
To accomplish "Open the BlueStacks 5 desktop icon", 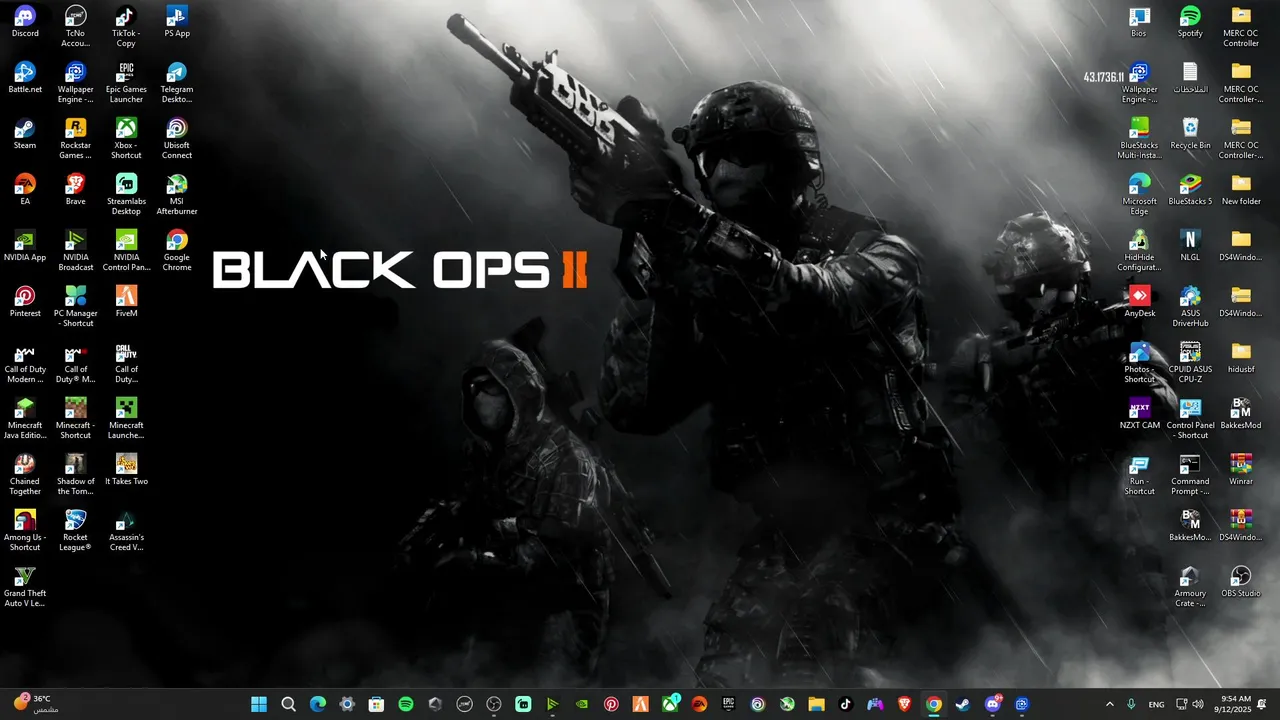I will (1190, 190).
